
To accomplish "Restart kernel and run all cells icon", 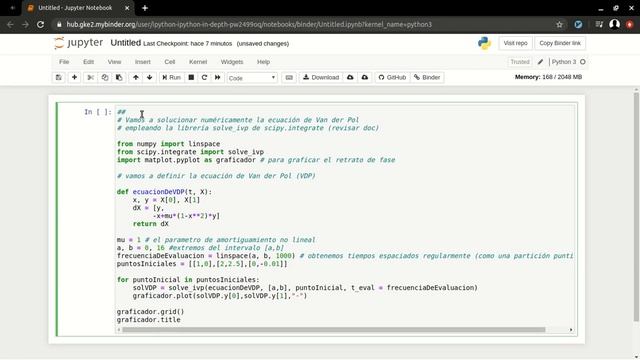I will coord(218,78).
